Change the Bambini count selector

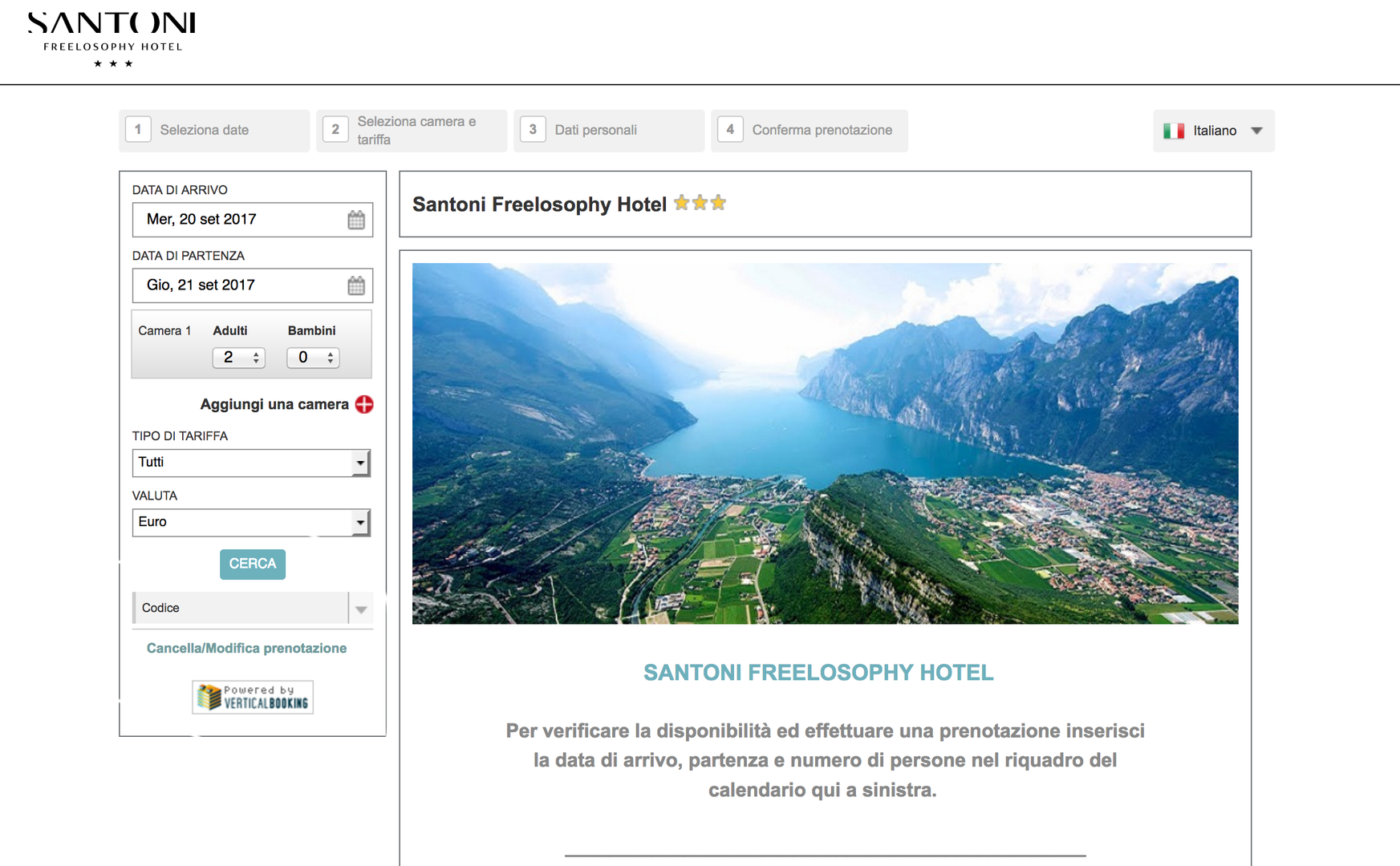coord(313,358)
